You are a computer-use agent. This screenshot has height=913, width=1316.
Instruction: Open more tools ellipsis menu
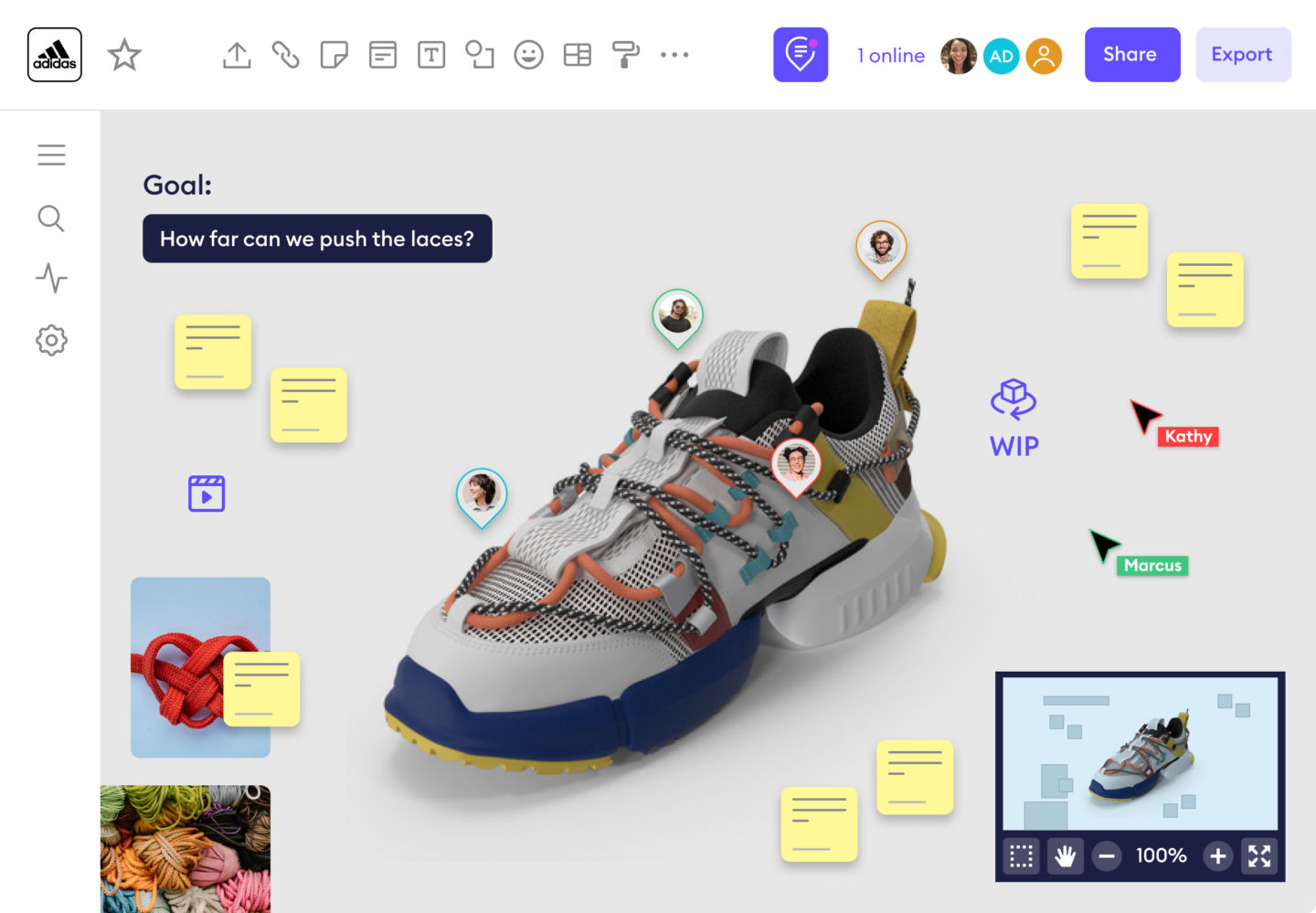(674, 55)
